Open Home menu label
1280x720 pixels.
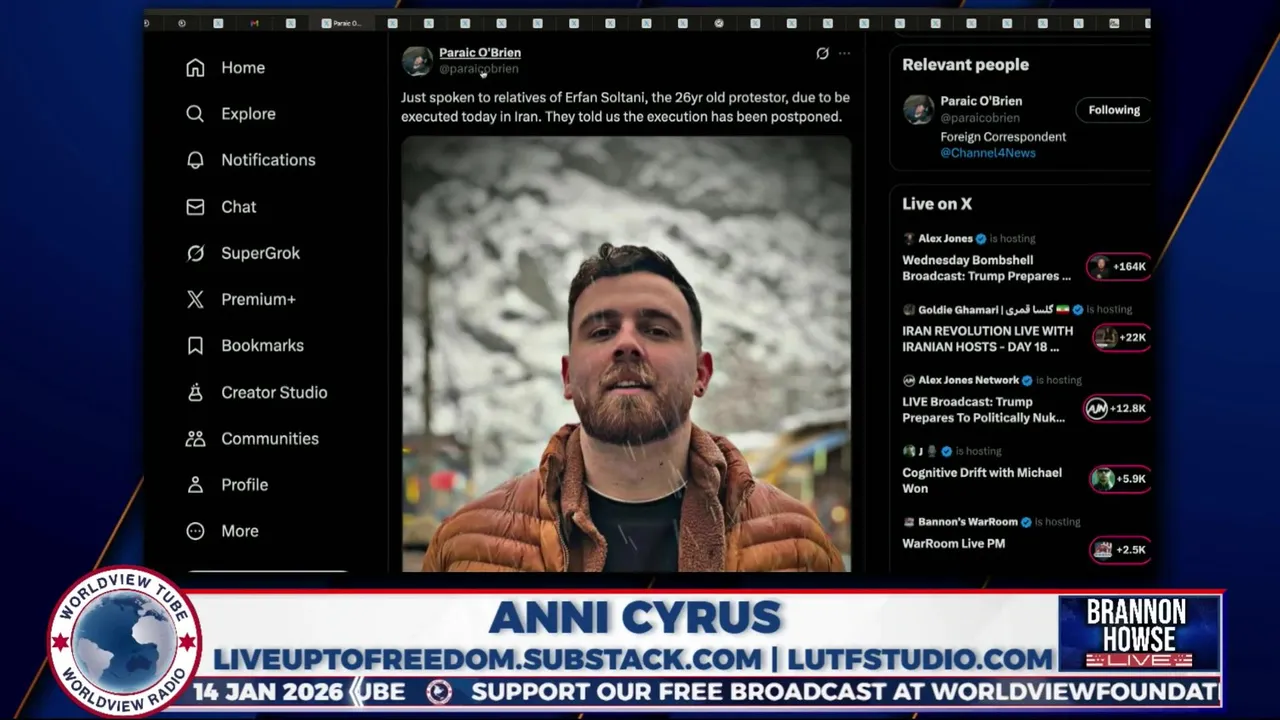click(243, 68)
